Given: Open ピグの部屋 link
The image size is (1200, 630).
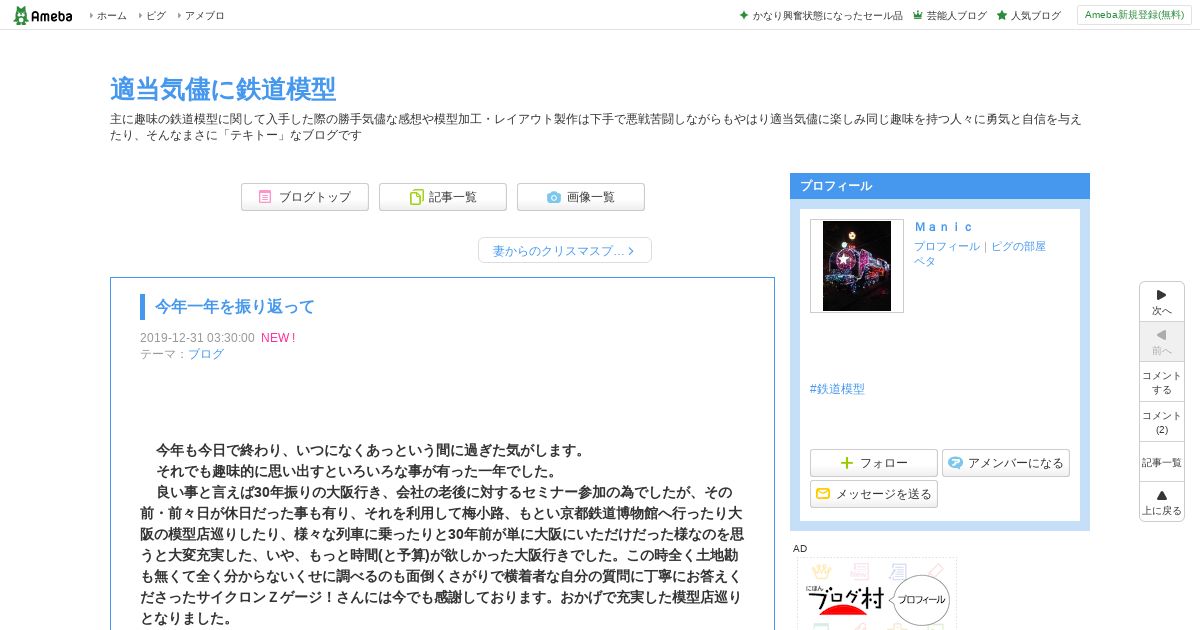Looking at the screenshot, I should [1018, 246].
